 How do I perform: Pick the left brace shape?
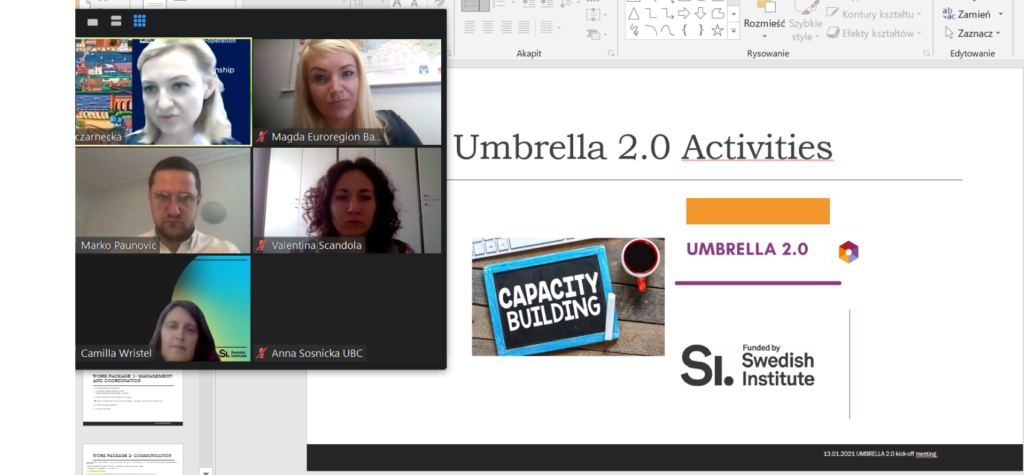coord(684,30)
